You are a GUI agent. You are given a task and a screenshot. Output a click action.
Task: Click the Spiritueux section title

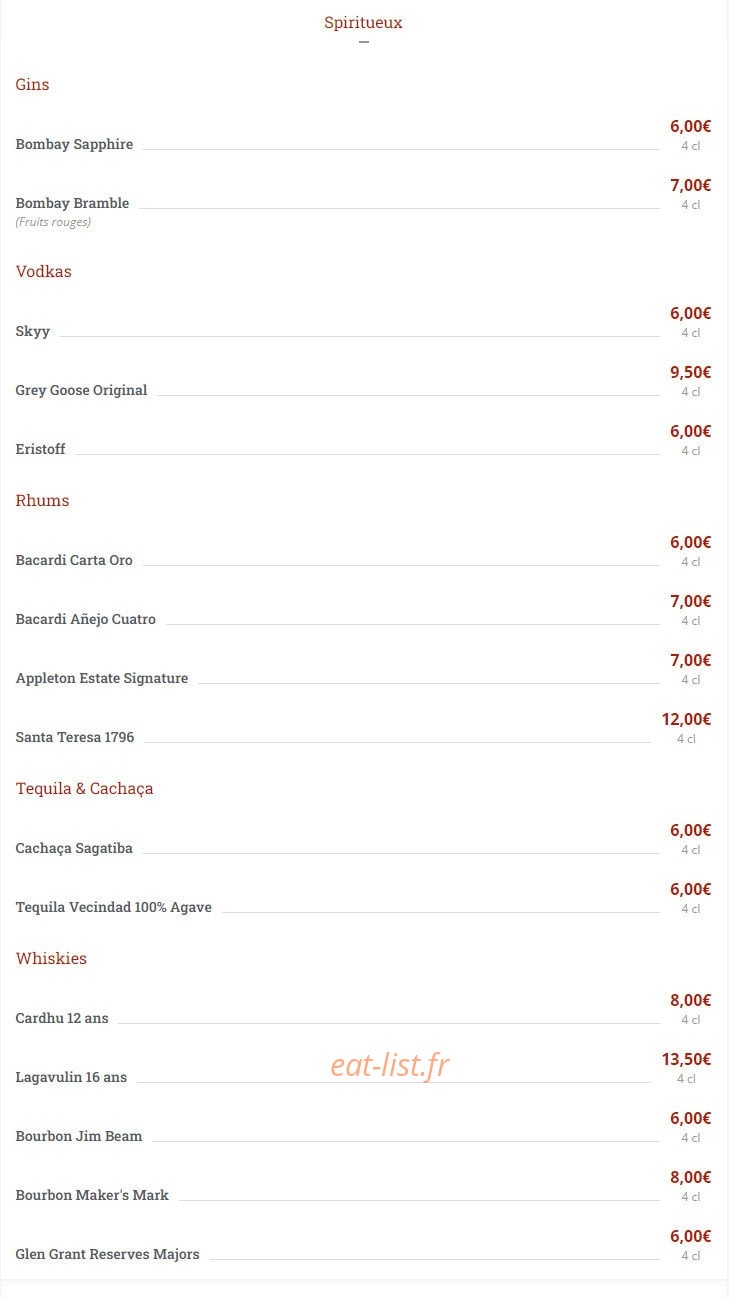363,22
